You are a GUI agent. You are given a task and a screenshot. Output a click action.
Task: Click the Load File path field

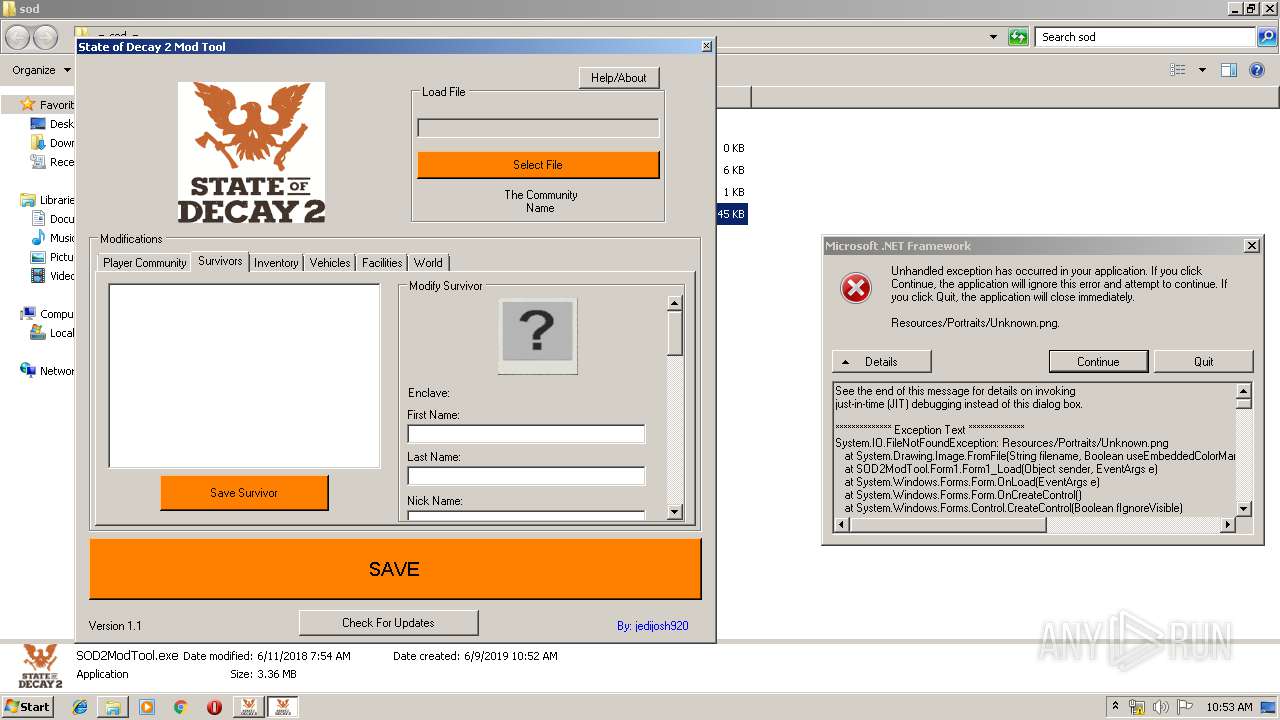coord(538,128)
